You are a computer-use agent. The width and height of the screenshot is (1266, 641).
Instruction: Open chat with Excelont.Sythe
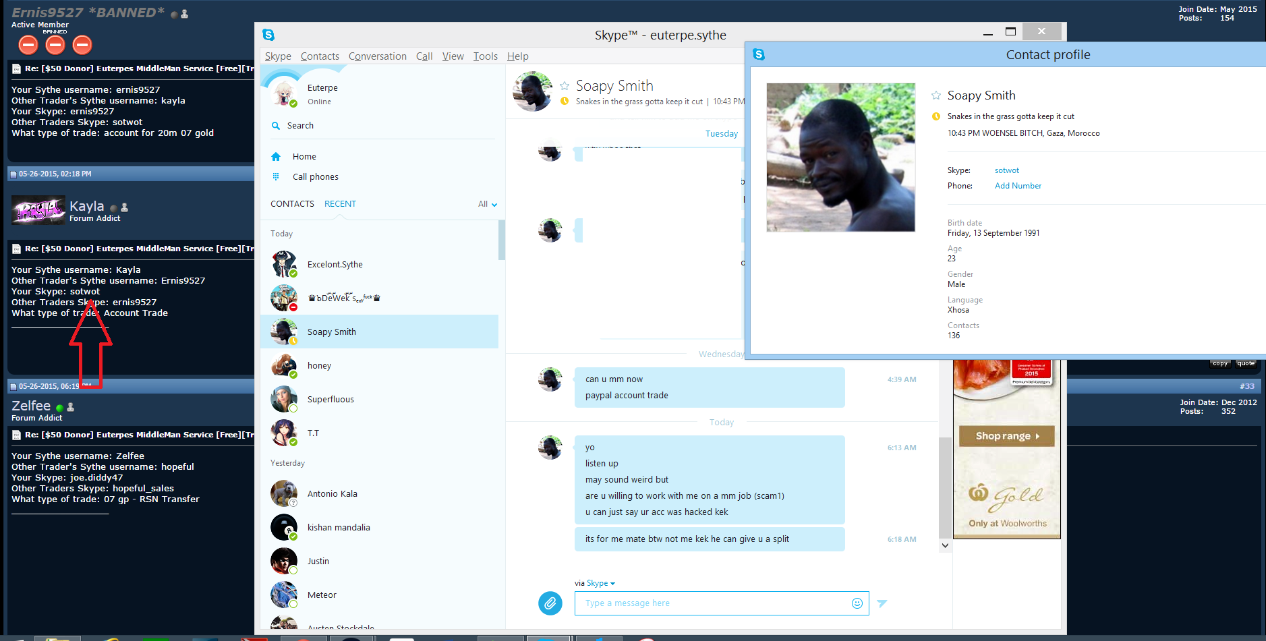[x=379, y=264]
